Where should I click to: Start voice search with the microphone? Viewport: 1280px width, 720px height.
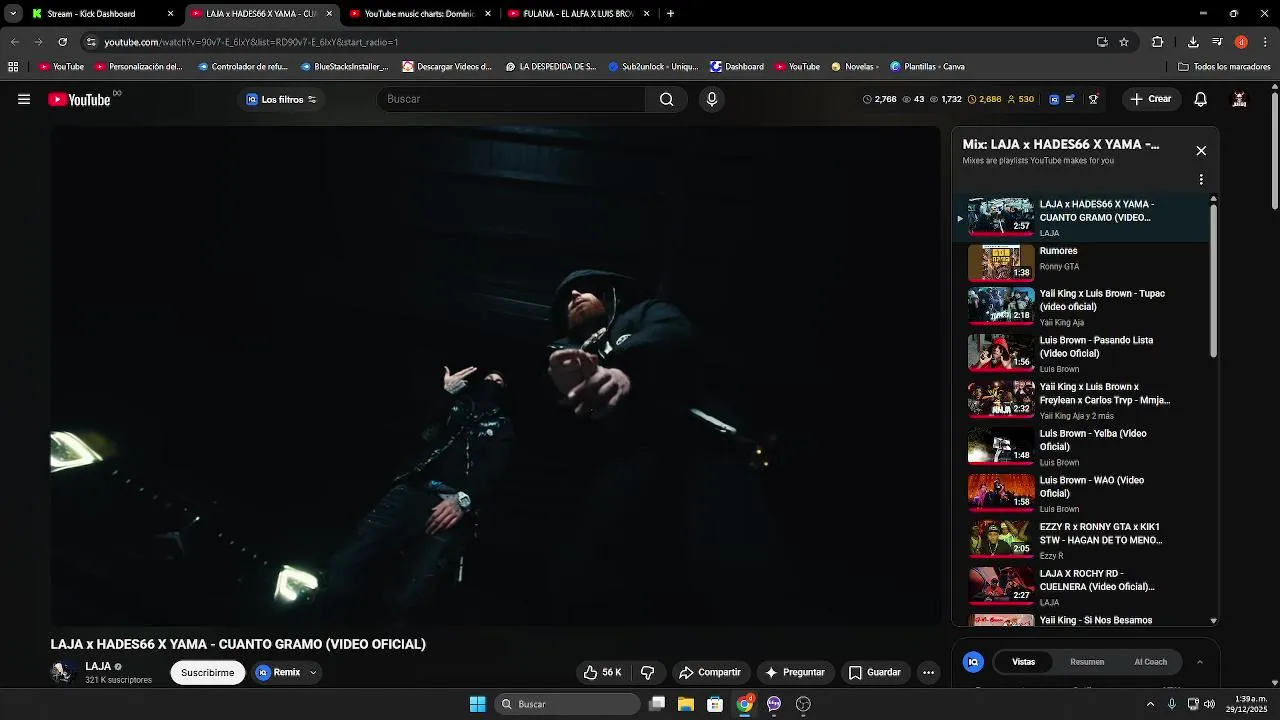pyautogui.click(x=712, y=99)
